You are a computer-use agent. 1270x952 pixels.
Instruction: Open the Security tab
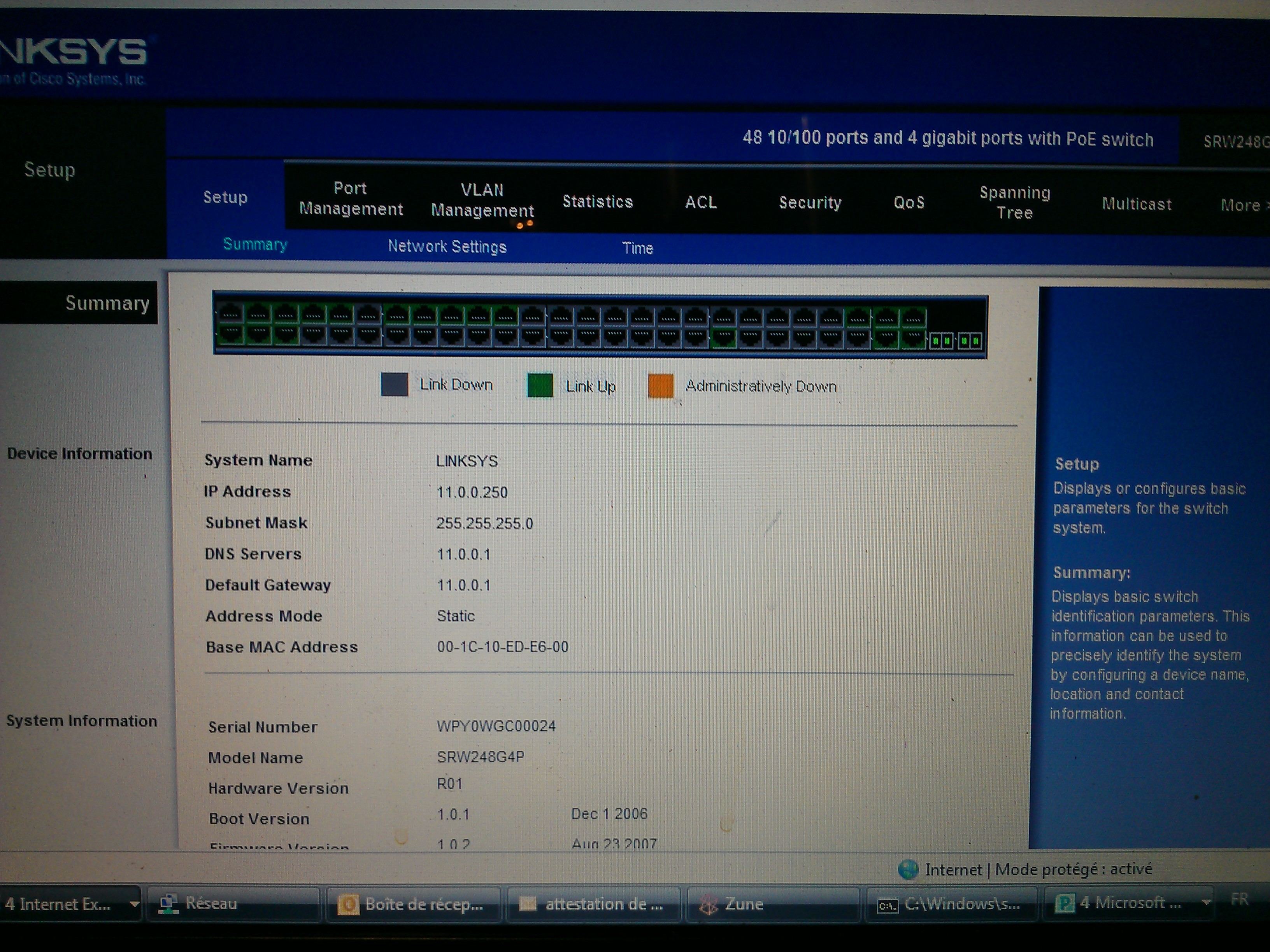click(x=810, y=203)
